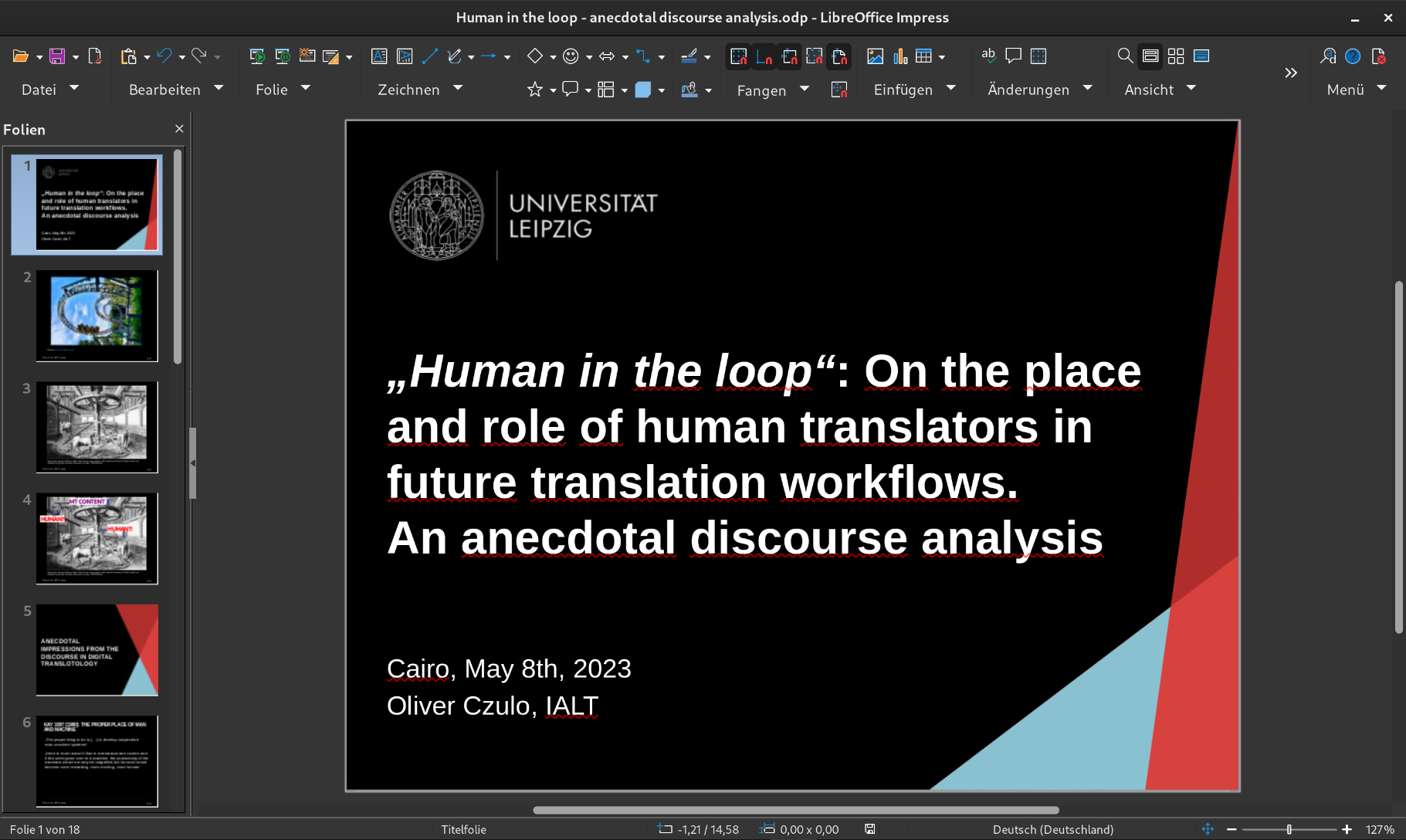Run the spelling check (ab) icon
The height and width of the screenshot is (840, 1406).
988,56
